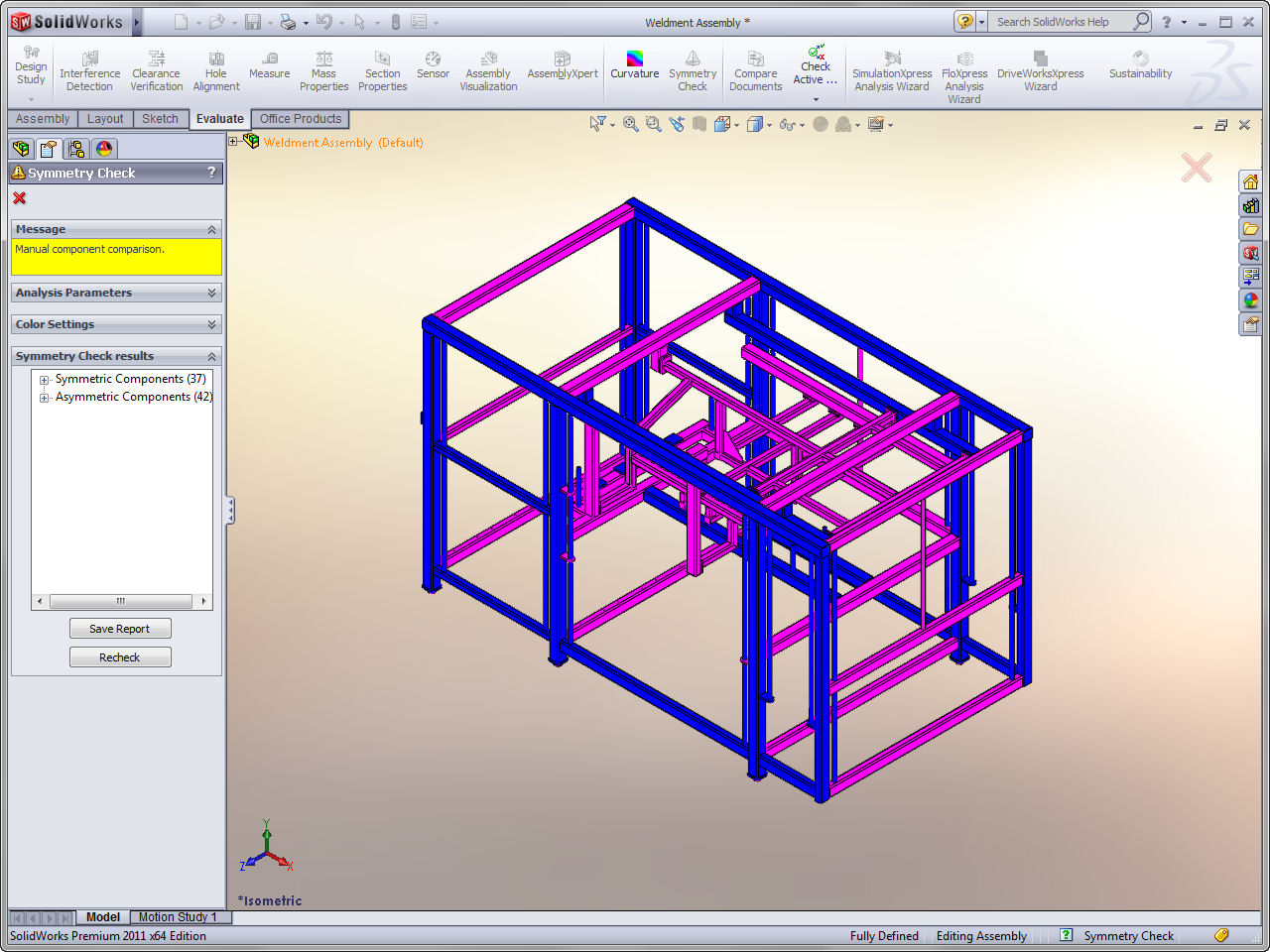
Task: Select Zoom to Fit in the view toolbar
Action: (x=630, y=124)
